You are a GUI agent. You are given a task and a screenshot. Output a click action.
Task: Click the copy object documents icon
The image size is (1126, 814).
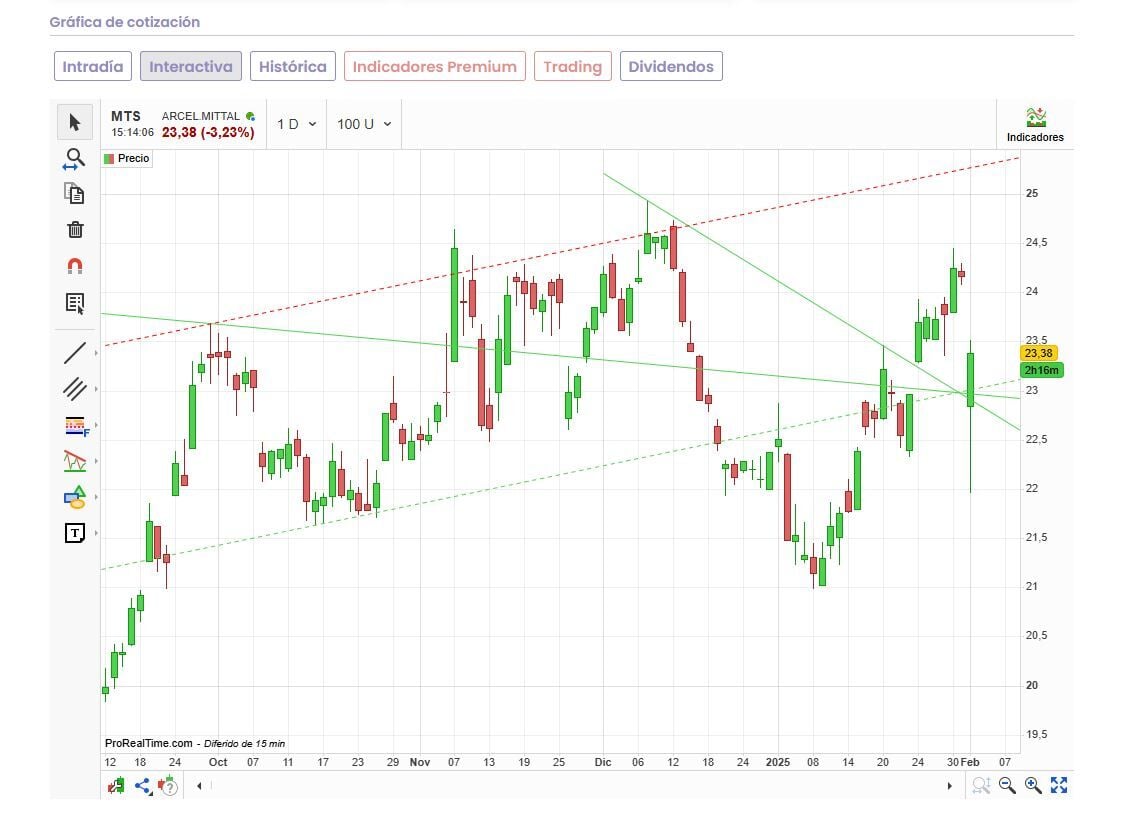coord(75,194)
